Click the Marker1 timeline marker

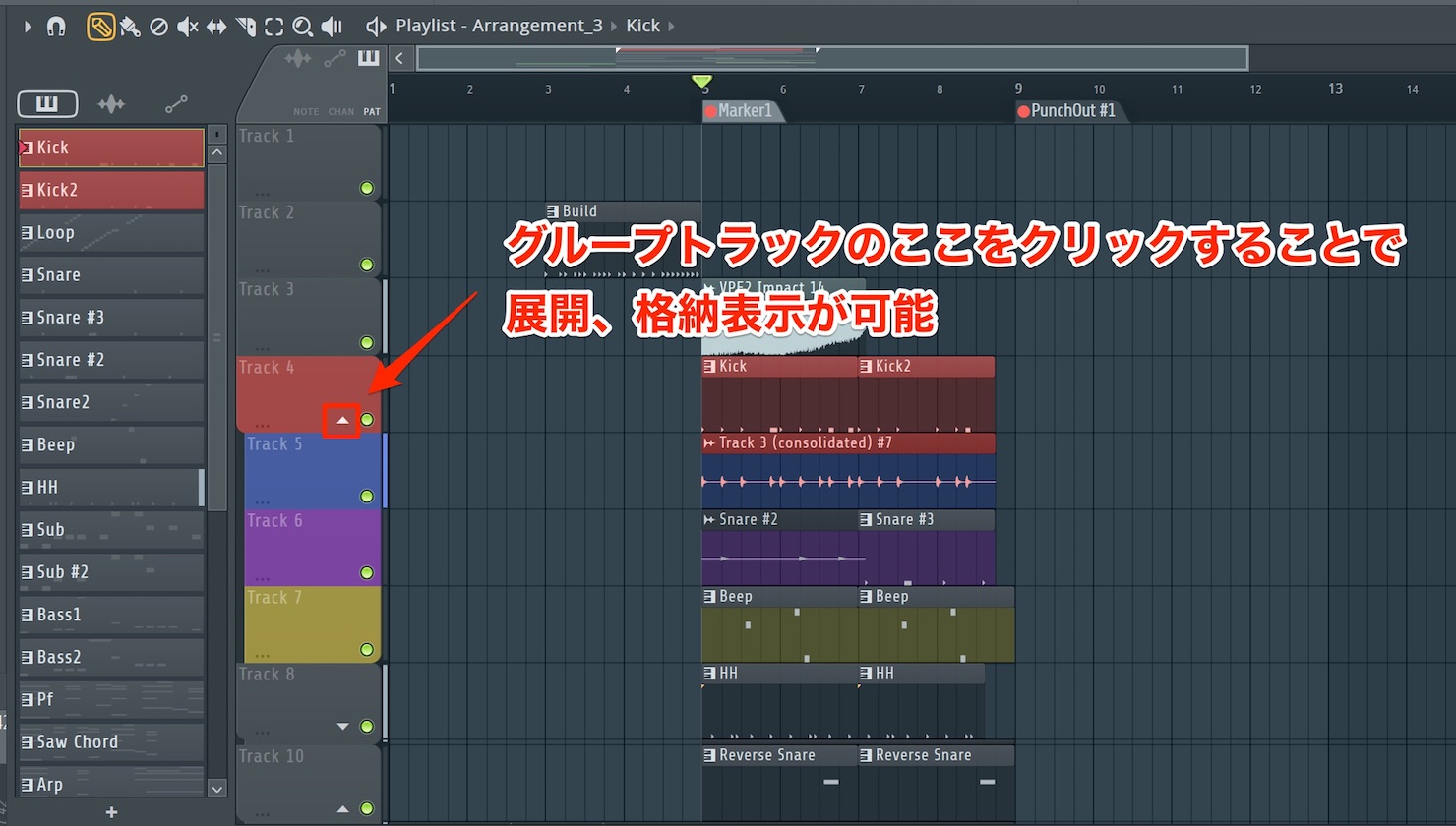744,111
